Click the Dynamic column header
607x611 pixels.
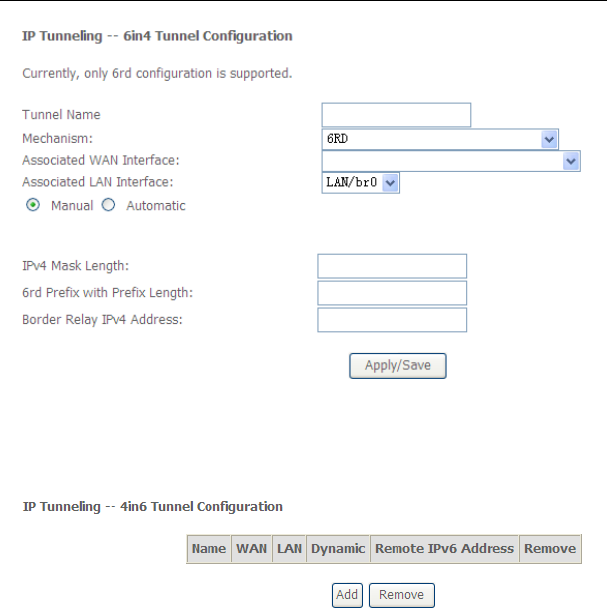(x=337, y=549)
